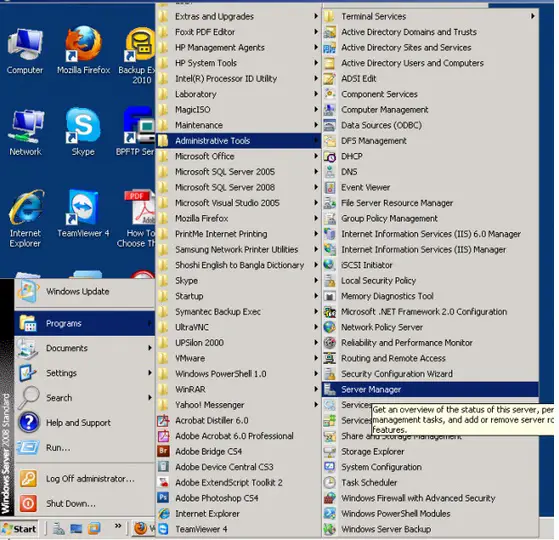Open Mozilla Firefox desktop shortcut
This screenshot has height=540, width=559.
coord(83,50)
